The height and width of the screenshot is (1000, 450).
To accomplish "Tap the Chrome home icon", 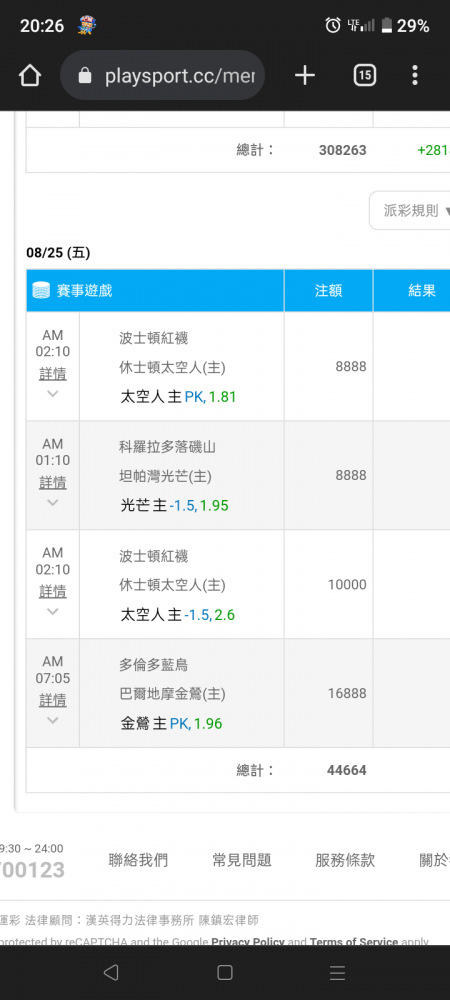I will [30, 76].
